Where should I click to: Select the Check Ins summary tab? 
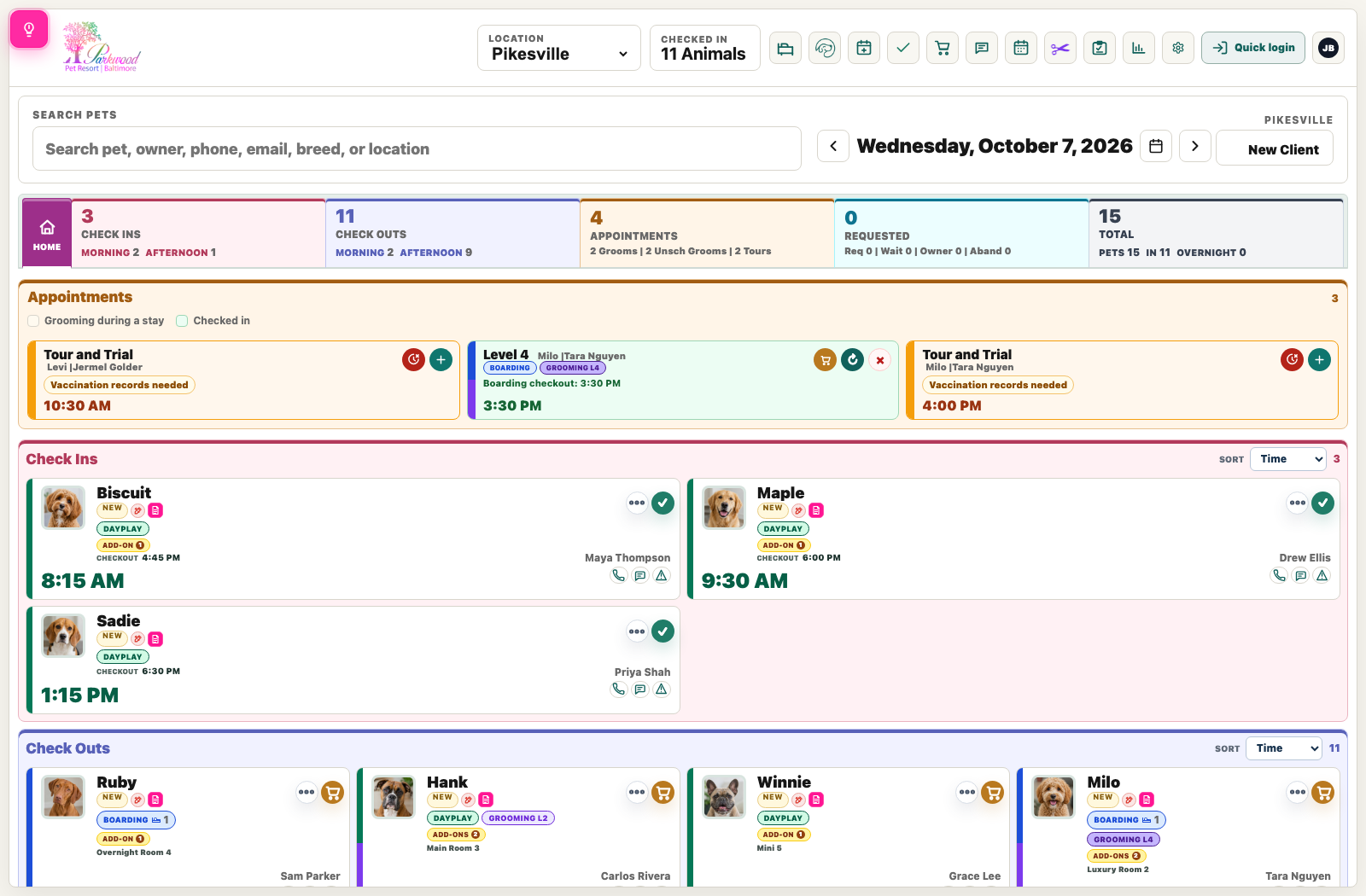coord(198,234)
